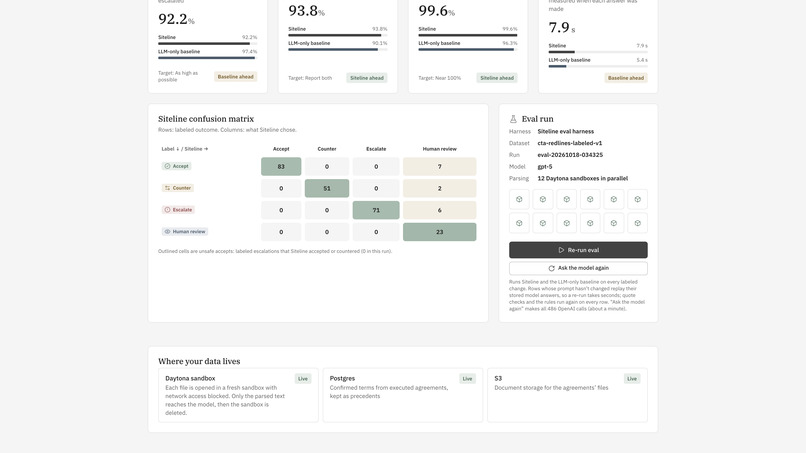Image resolution: width=806 pixels, height=453 pixels.
Task: Open the S3 card title
Action: pos(498,378)
